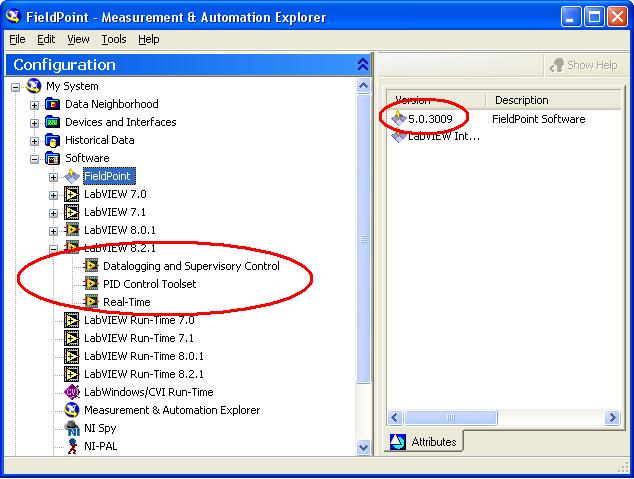
Task: Collapse the Configuration panel with double chevron
Action: (363, 65)
